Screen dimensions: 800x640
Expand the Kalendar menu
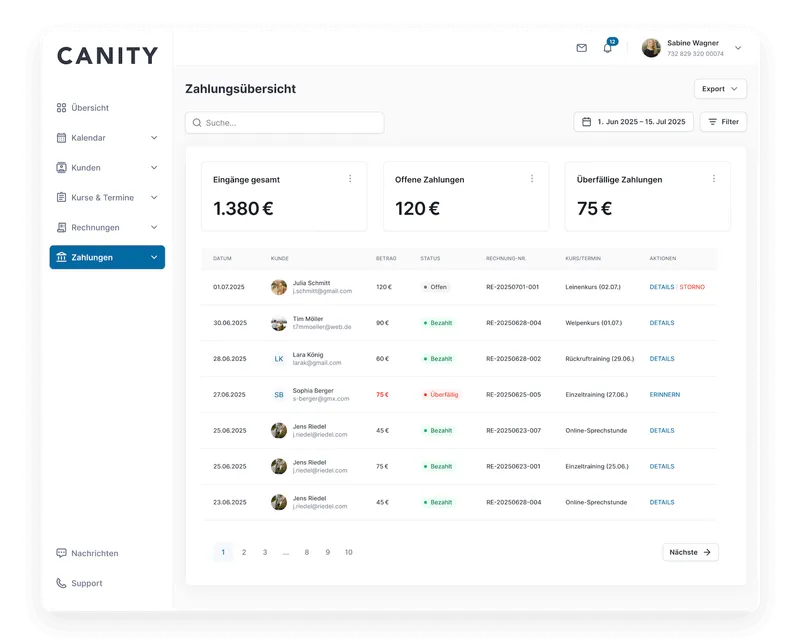pyautogui.click(x=155, y=137)
